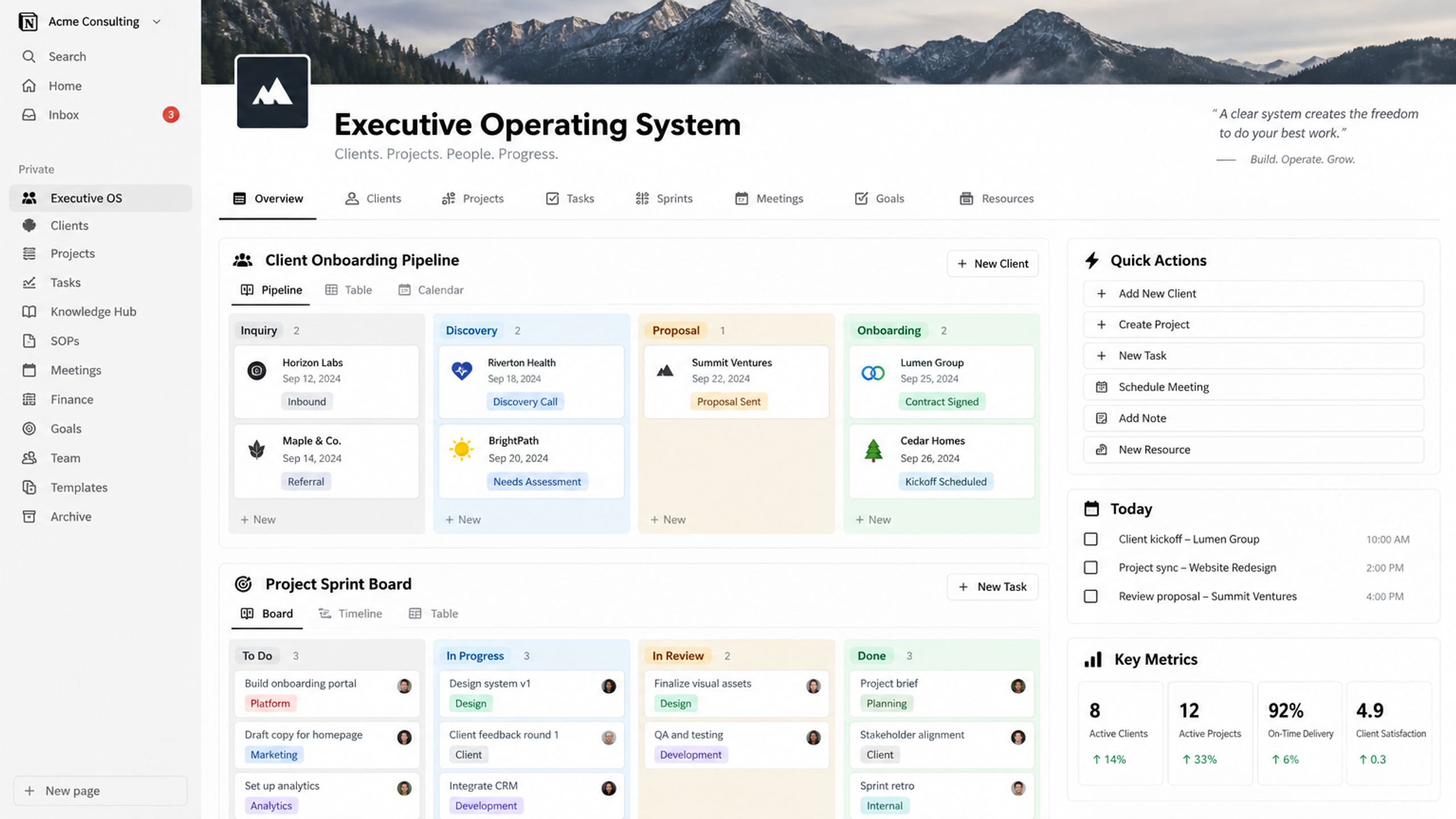Check off Project sync – Website Redesign

[x=1090, y=568]
